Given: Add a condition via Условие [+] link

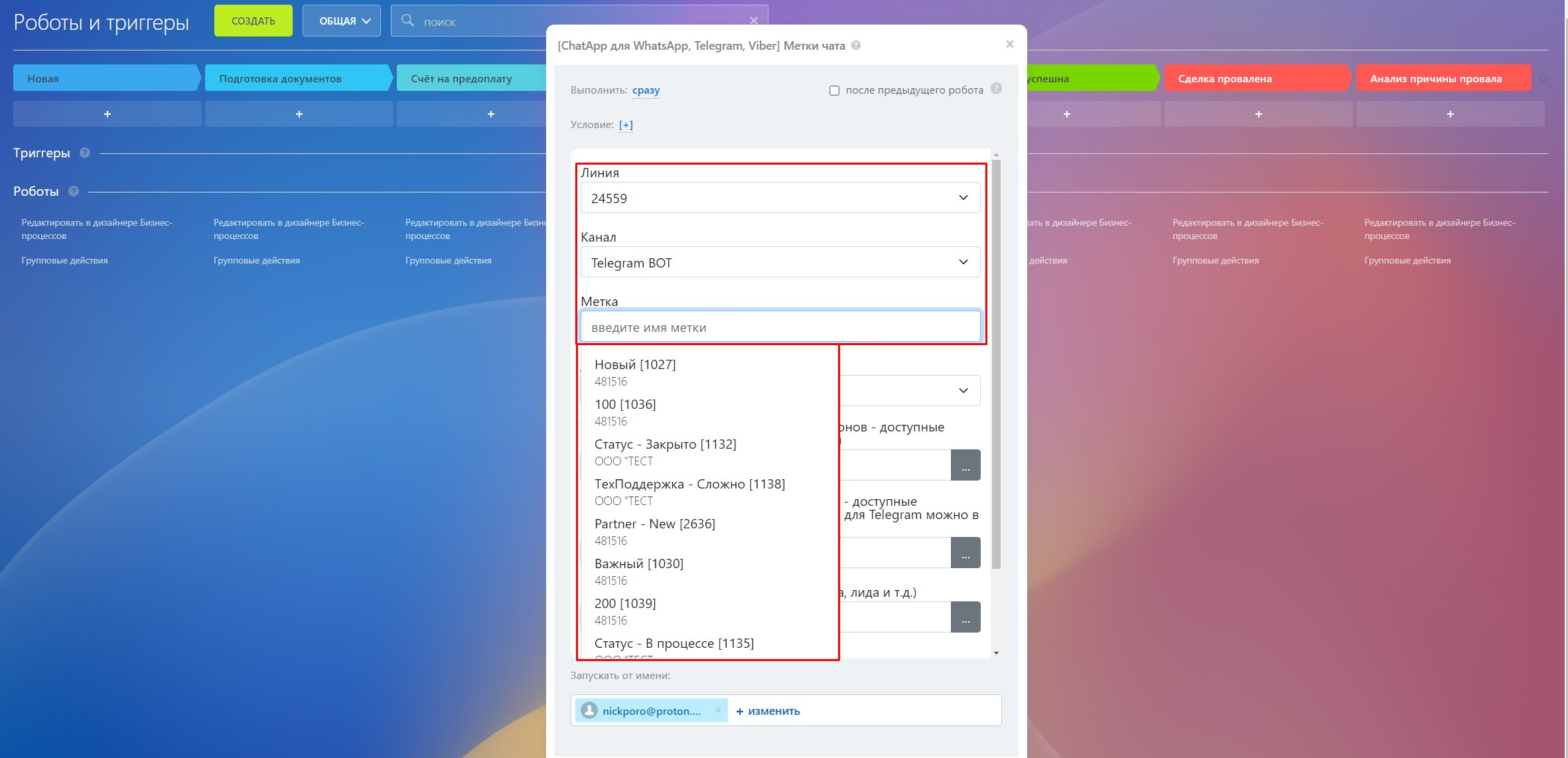Looking at the screenshot, I should pyautogui.click(x=625, y=125).
